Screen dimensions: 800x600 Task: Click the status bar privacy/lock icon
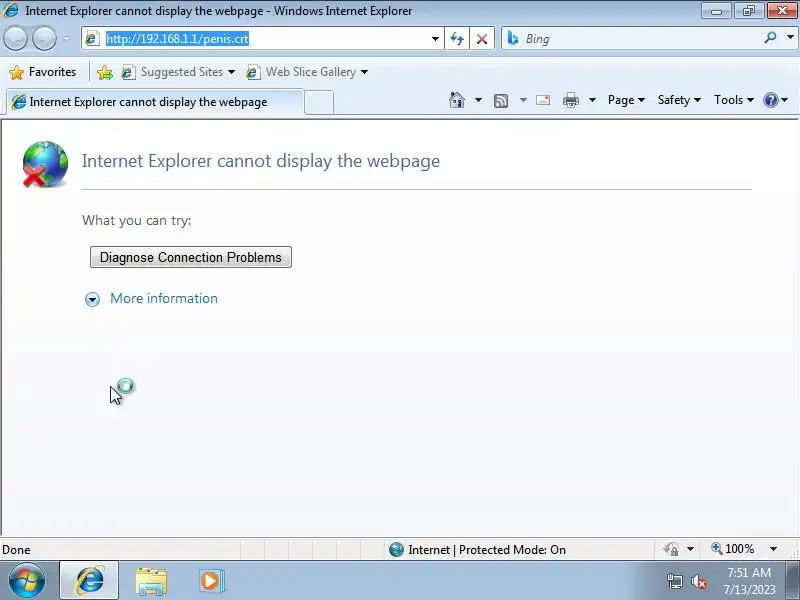point(671,549)
